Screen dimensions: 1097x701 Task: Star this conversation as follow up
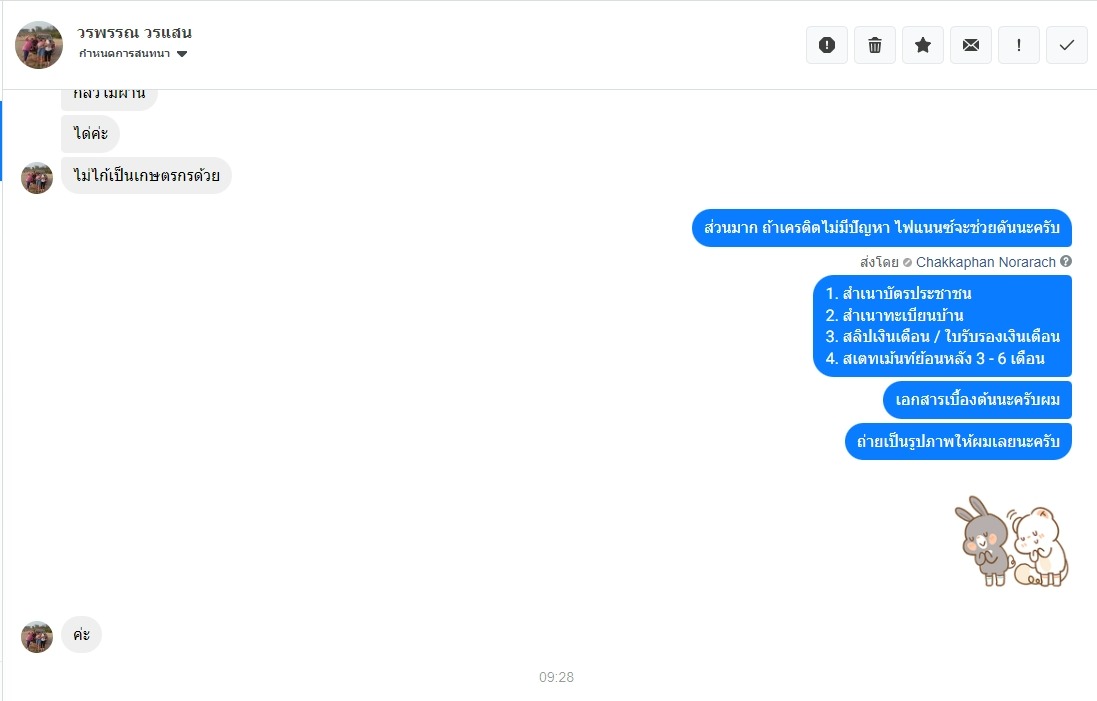(x=923, y=45)
